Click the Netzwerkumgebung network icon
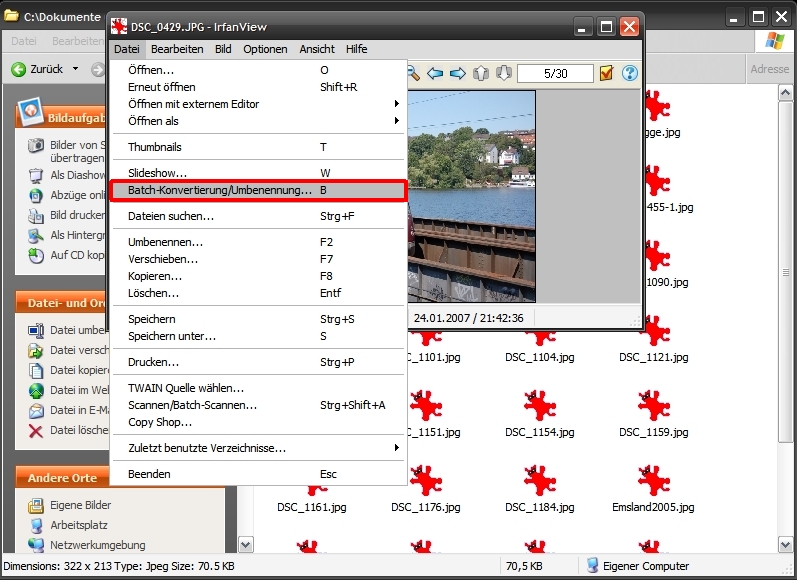 pyautogui.click(x=36, y=545)
